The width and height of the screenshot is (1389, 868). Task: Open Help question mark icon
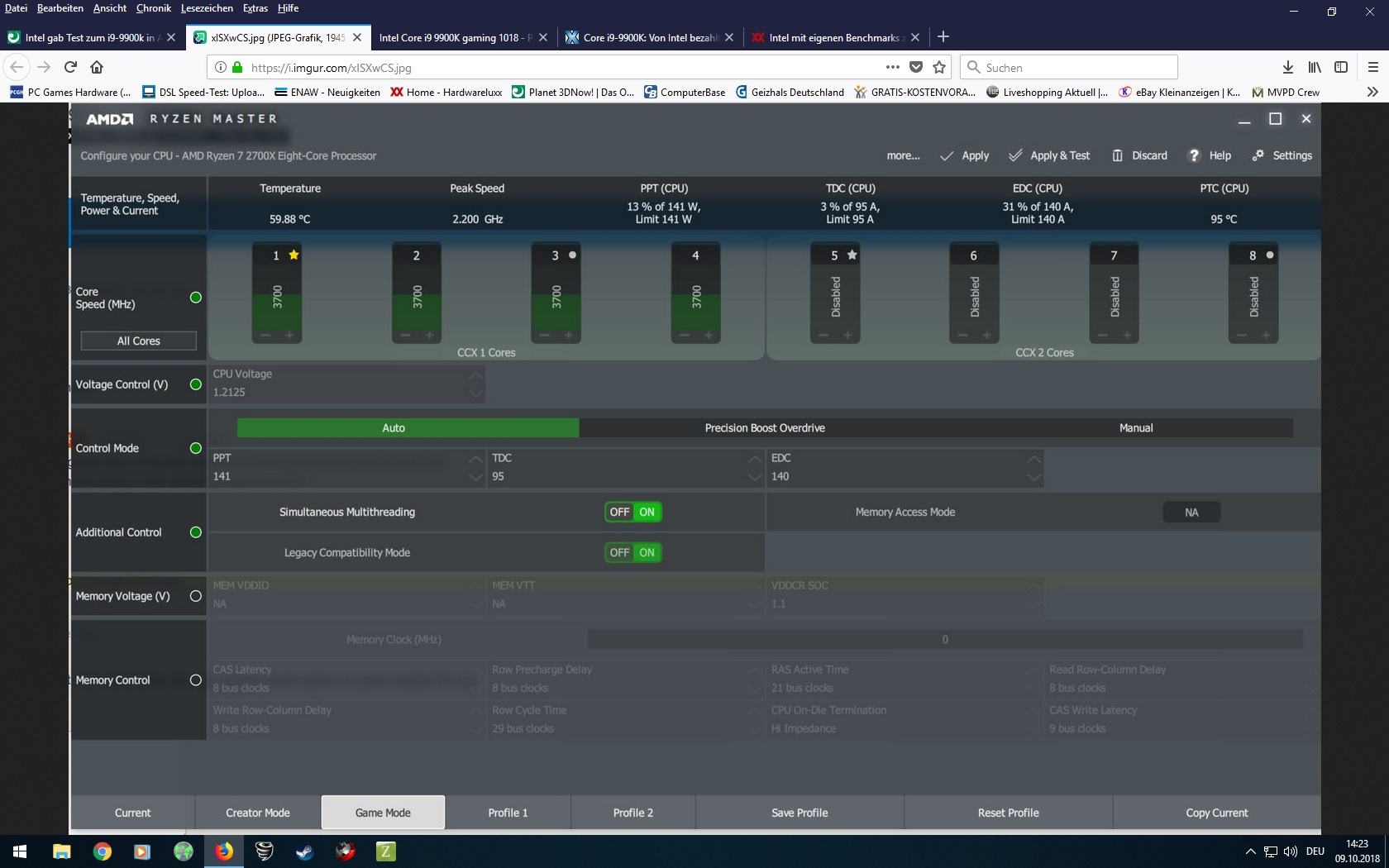click(x=1194, y=155)
